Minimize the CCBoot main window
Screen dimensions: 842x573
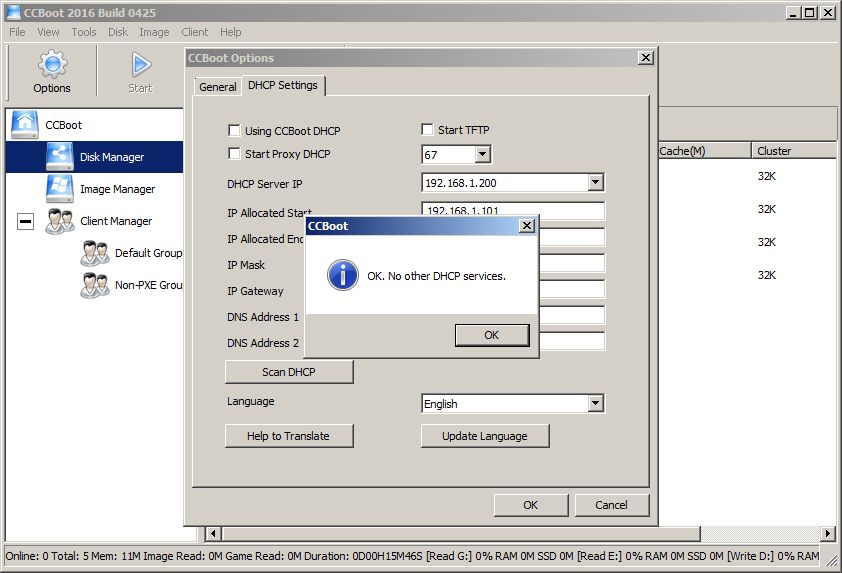(793, 12)
